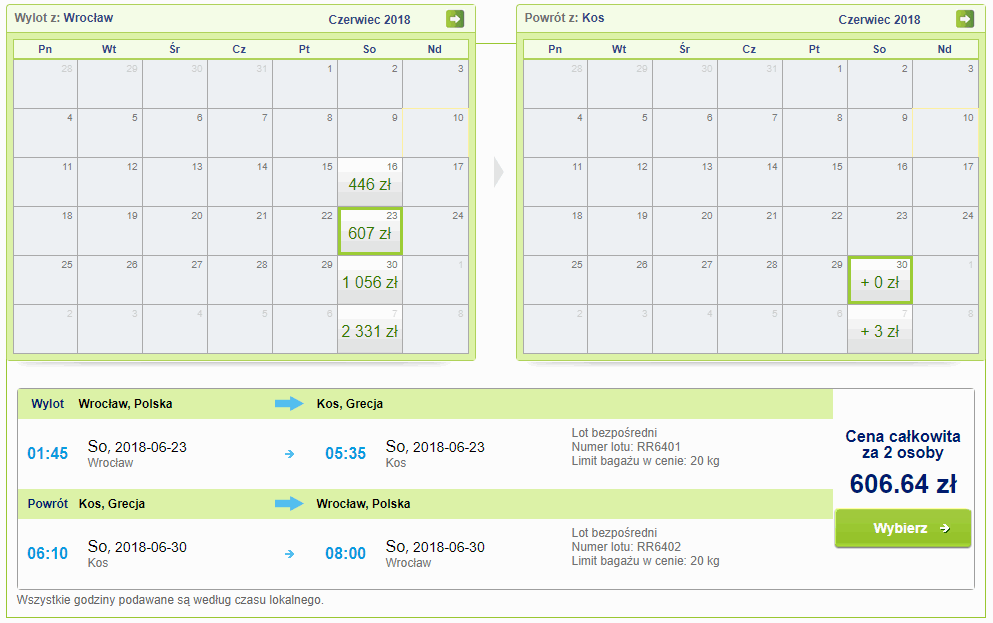This screenshot has height=623, width=993.
Task: Click the Wylot z: Wrocław header
Action: 64,18
